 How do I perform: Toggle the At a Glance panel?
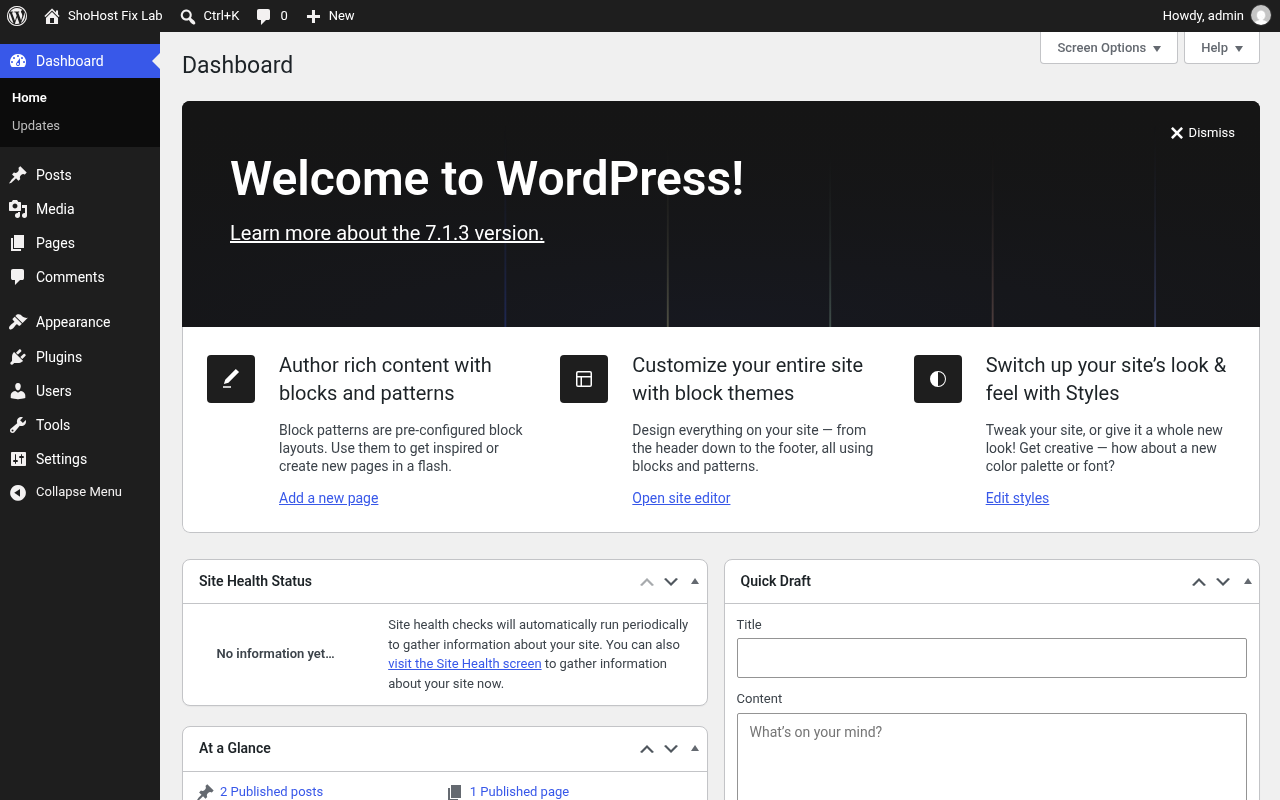tap(695, 748)
